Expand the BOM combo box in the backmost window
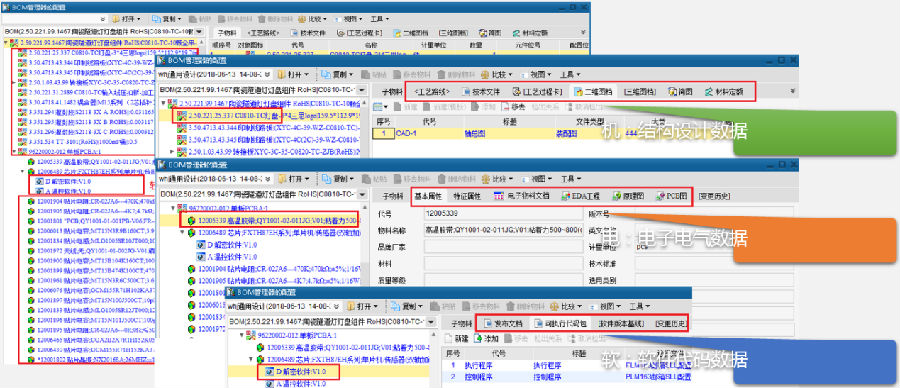This screenshot has width=900, height=388. coord(199,32)
